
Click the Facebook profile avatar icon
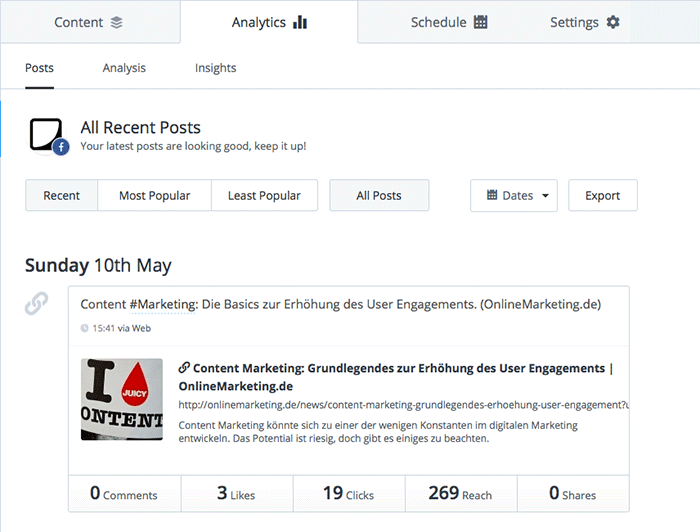pos(49,136)
